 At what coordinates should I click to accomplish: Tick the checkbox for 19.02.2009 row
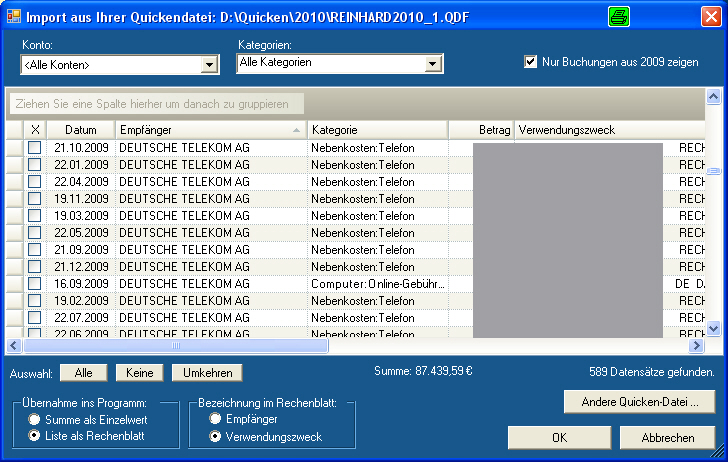[35, 300]
